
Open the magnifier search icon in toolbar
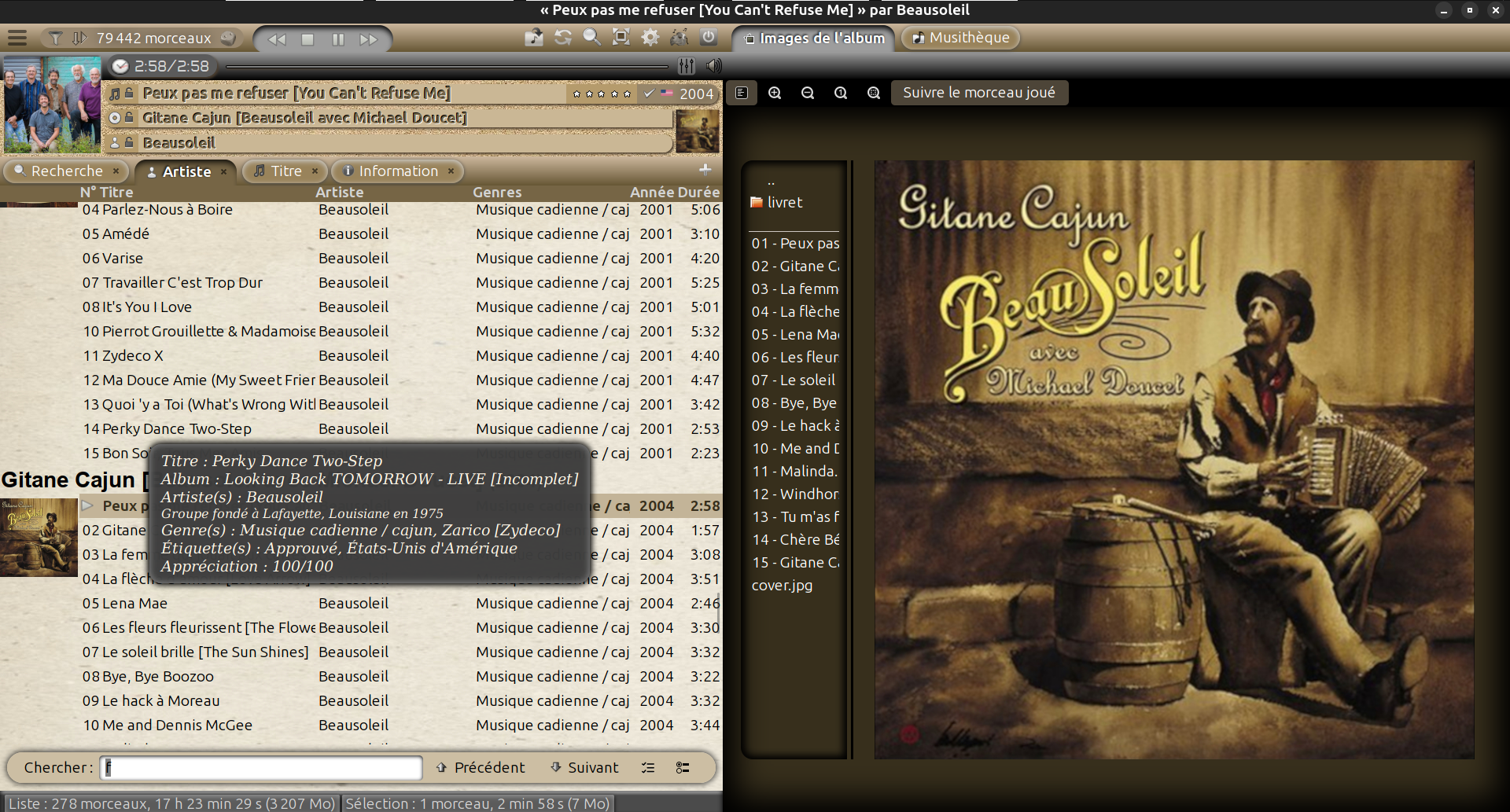coord(592,37)
